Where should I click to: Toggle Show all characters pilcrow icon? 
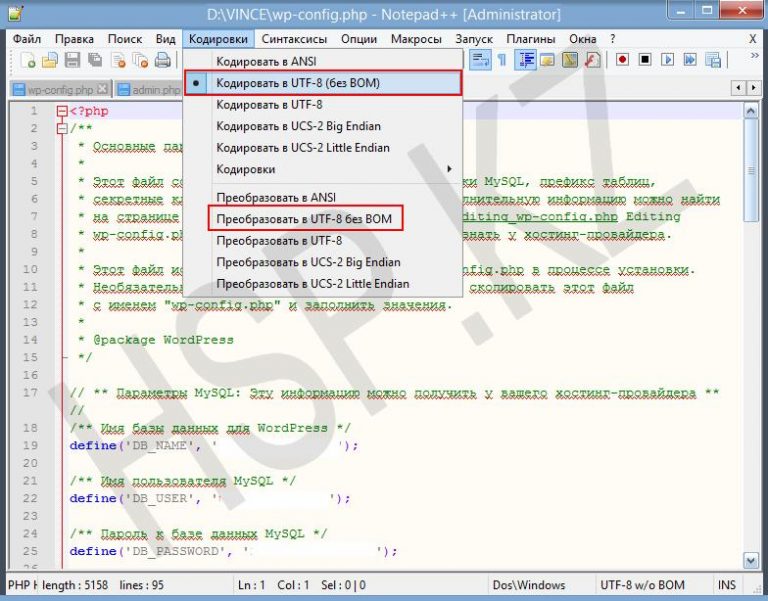(x=502, y=60)
